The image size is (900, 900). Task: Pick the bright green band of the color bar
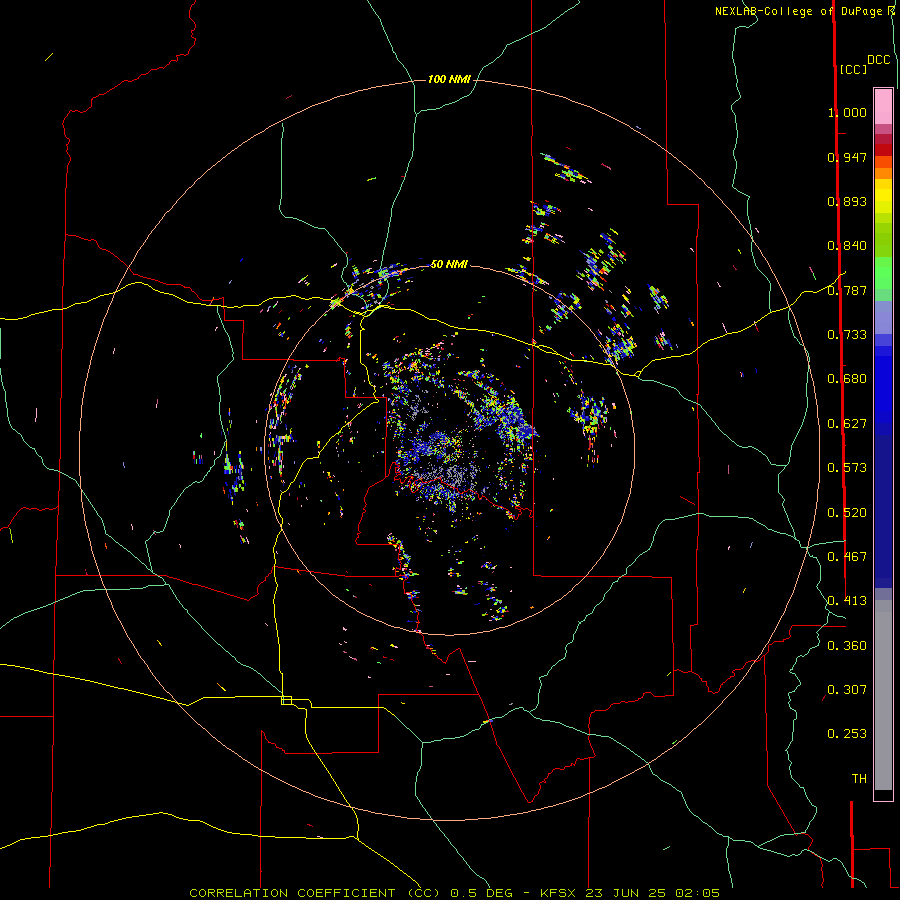click(883, 273)
